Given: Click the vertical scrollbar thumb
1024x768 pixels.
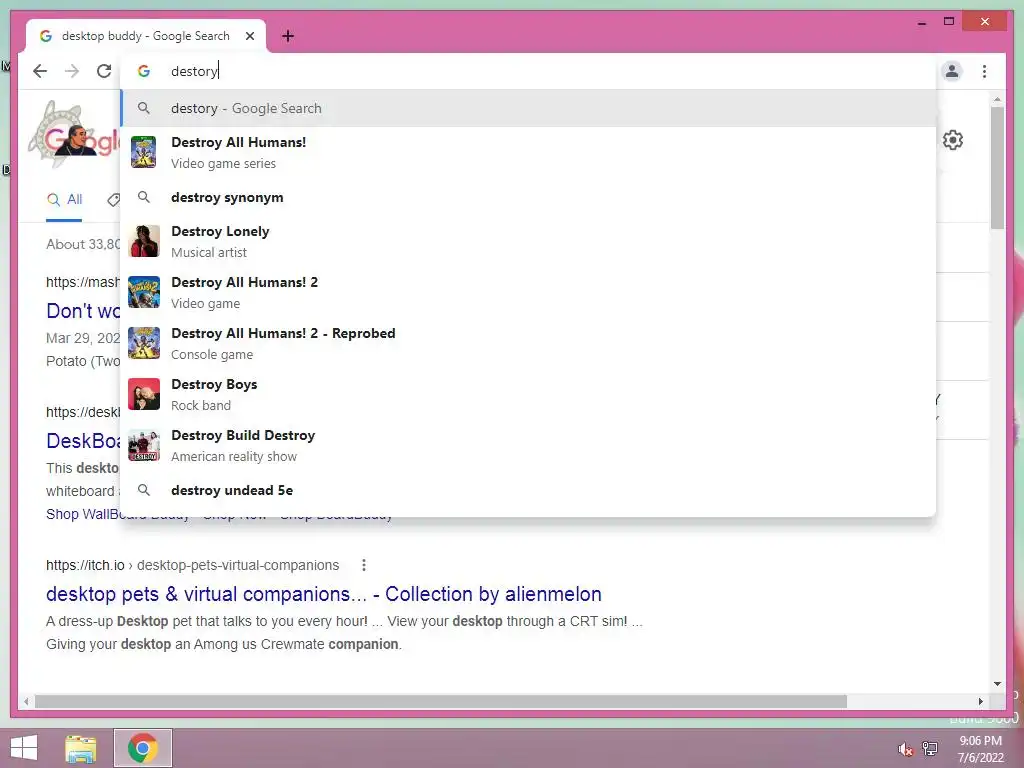Looking at the screenshot, I should tap(997, 167).
